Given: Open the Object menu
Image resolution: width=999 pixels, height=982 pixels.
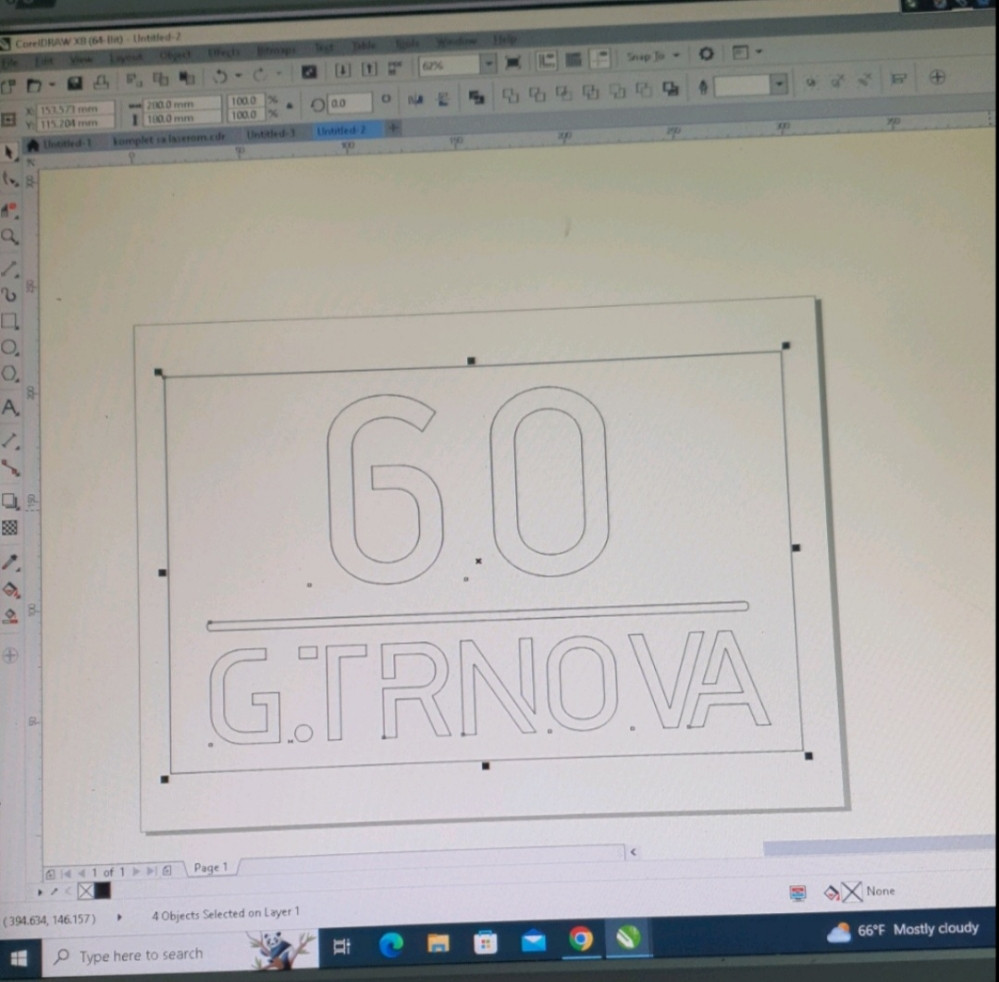Looking at the screenshot, I should point(175,54).
